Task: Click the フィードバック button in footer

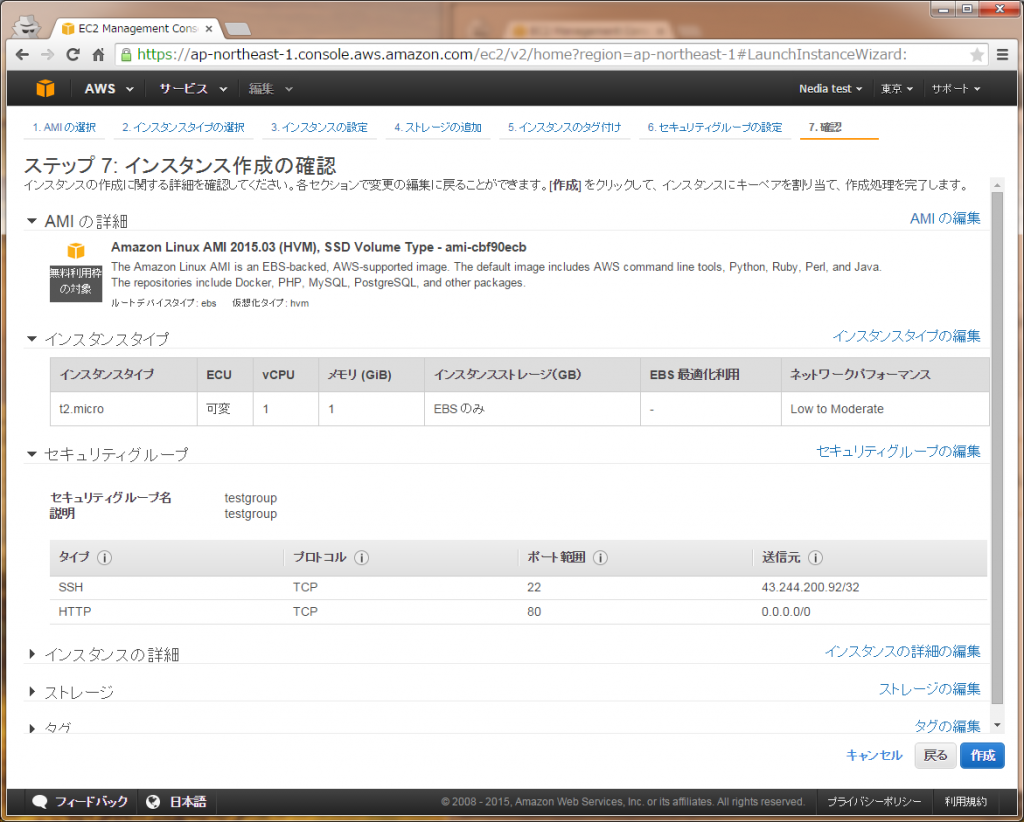Action: pyautogui.click(x=80, y=802)
